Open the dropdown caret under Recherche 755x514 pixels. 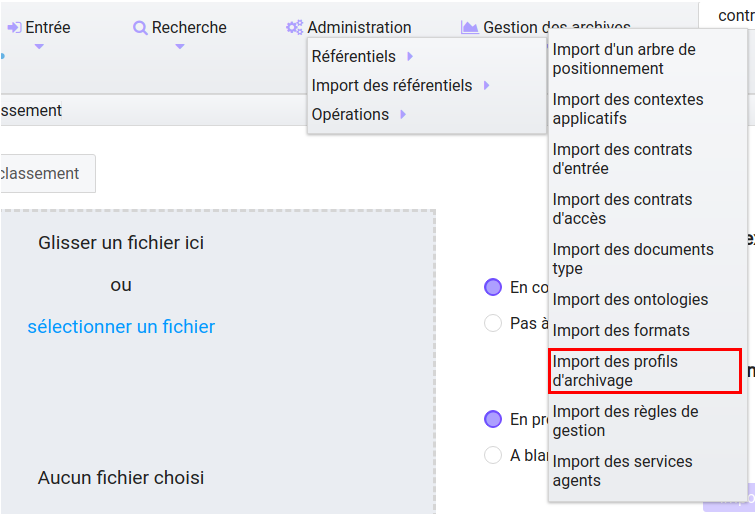180,46
